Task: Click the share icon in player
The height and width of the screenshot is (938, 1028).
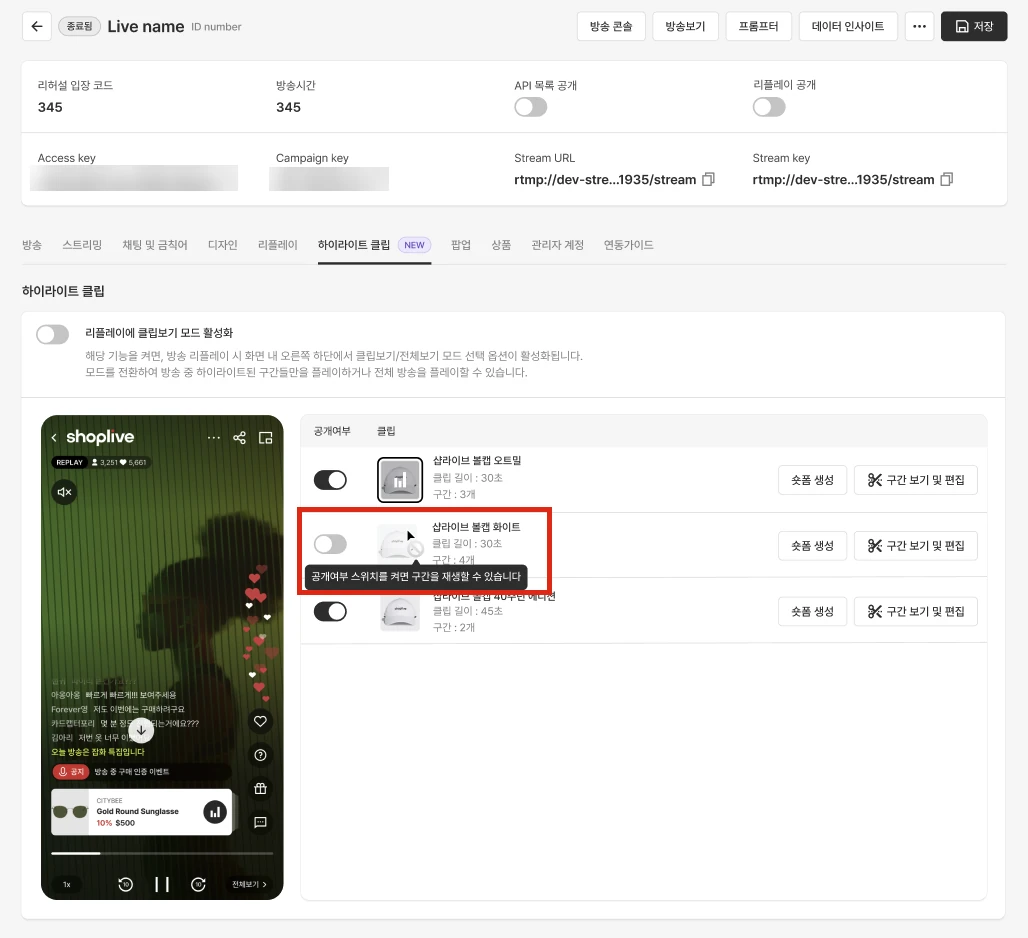Action: 239,437
